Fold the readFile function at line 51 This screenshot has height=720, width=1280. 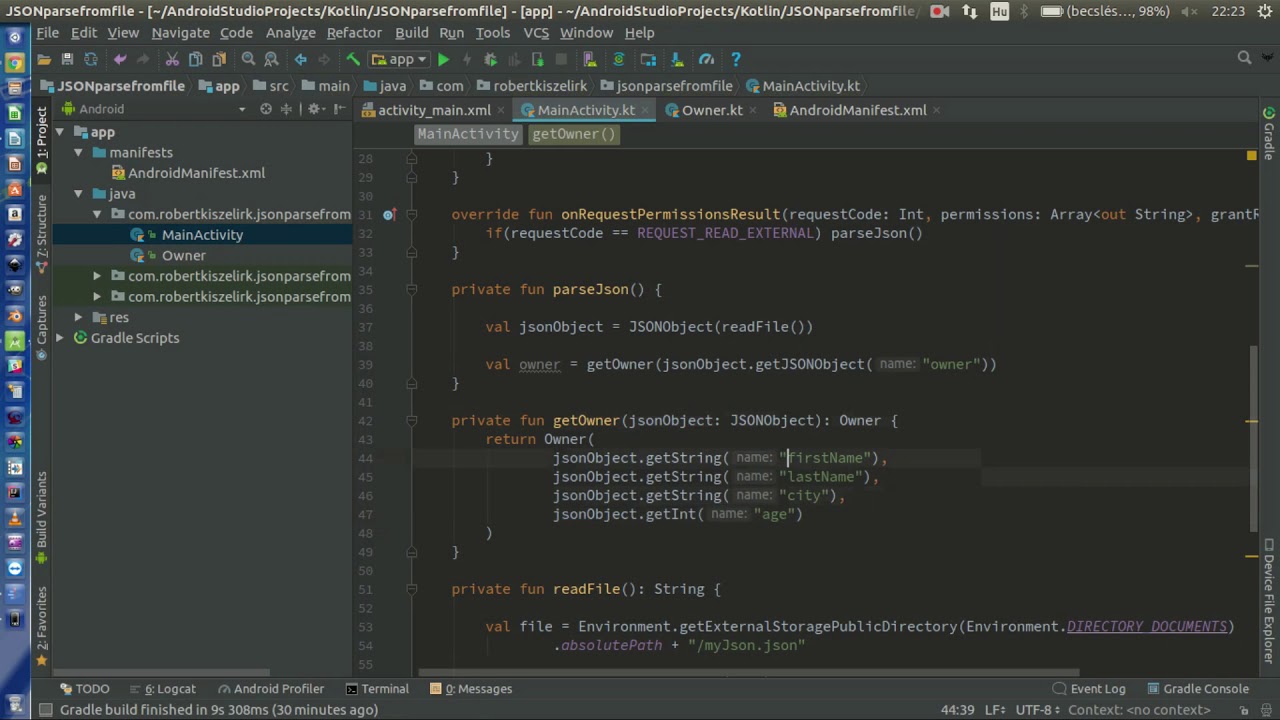click(x=411, y=589)
